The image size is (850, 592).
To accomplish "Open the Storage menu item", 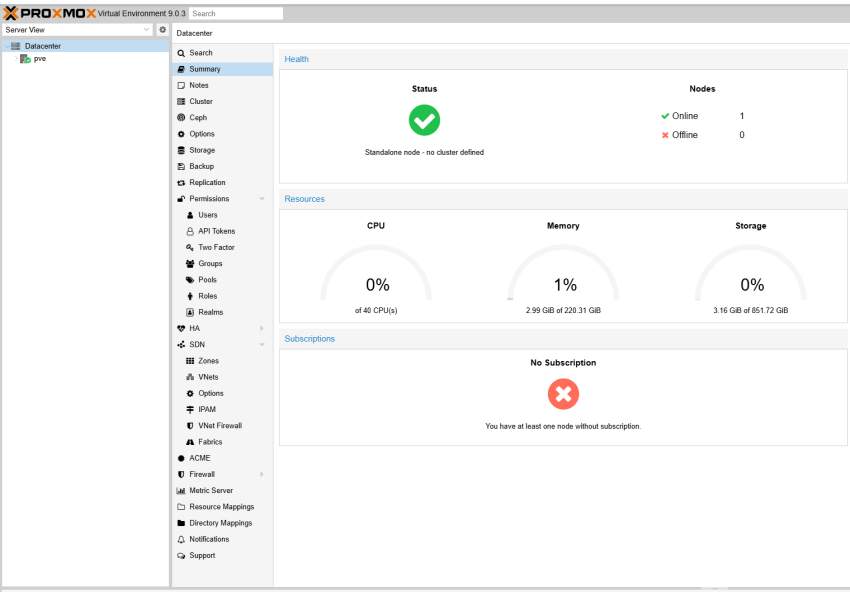I will click(x=202, y=150).
